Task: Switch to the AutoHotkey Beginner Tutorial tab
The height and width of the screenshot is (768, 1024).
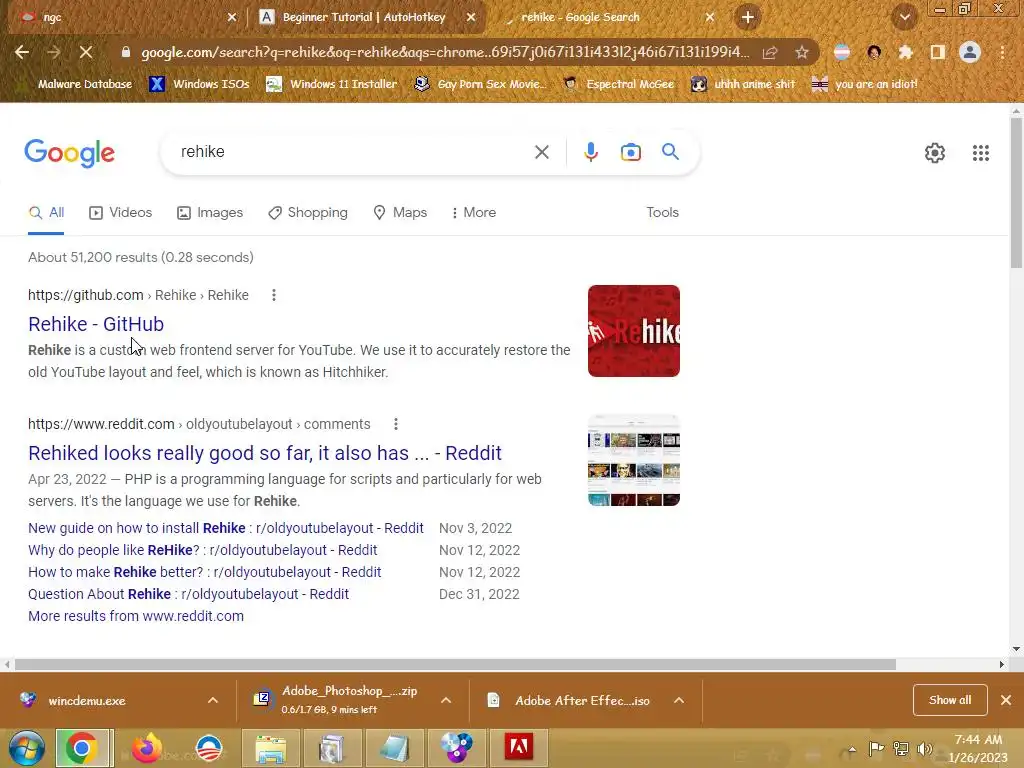Action: click(366, 17)
